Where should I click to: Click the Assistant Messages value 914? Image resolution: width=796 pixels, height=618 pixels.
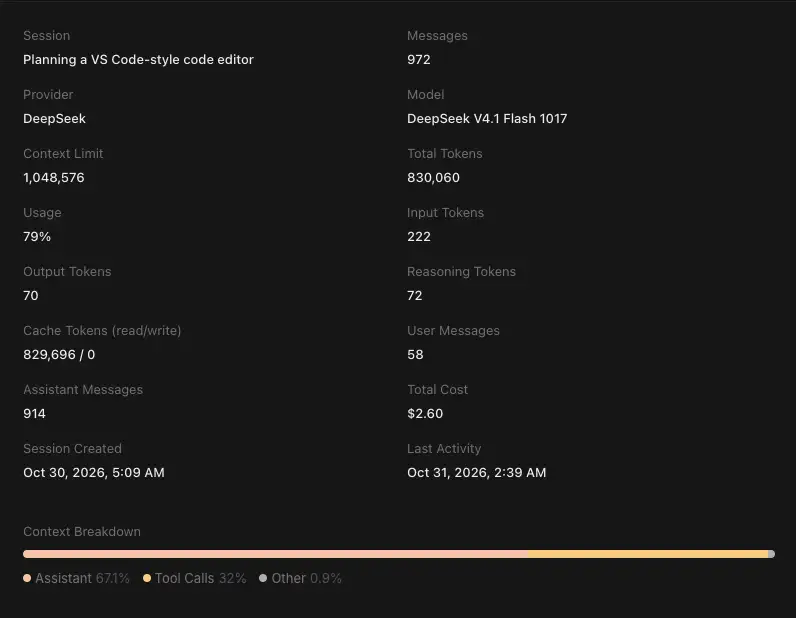point(35,413)
